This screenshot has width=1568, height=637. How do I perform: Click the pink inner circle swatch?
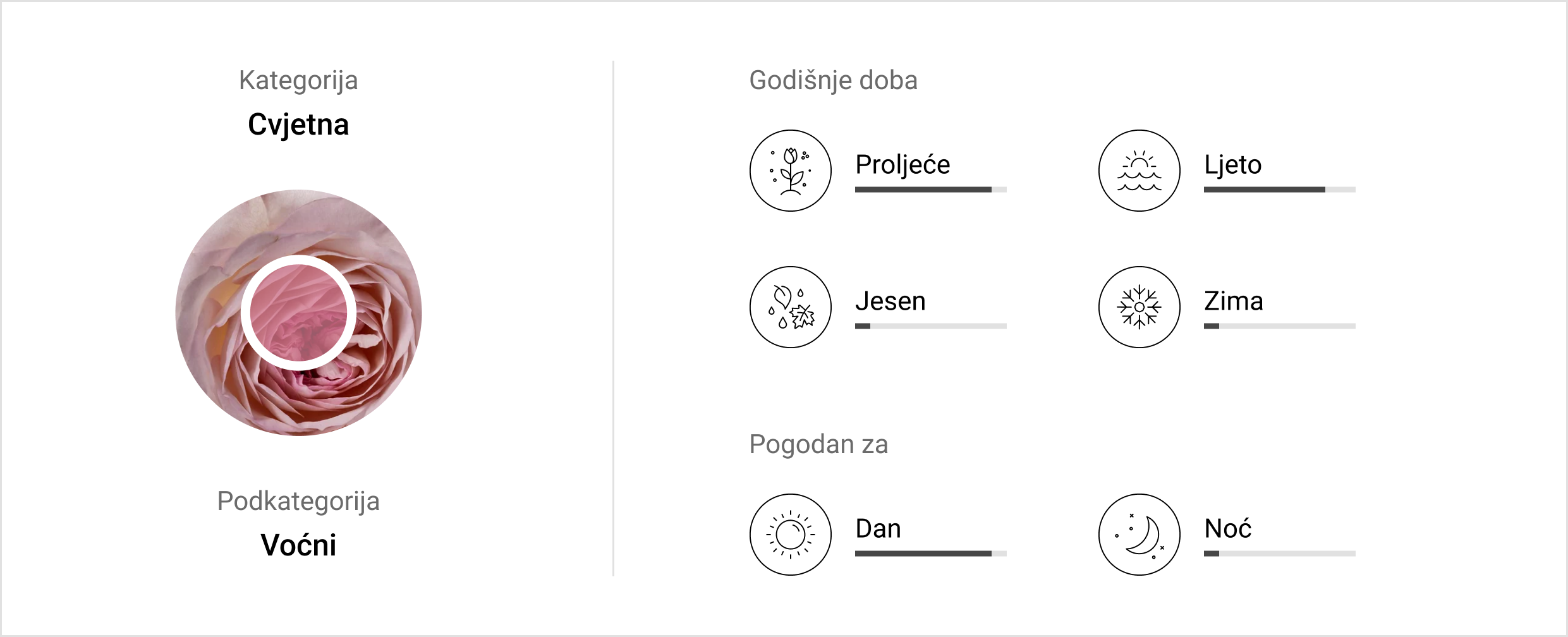click(298, 313)
